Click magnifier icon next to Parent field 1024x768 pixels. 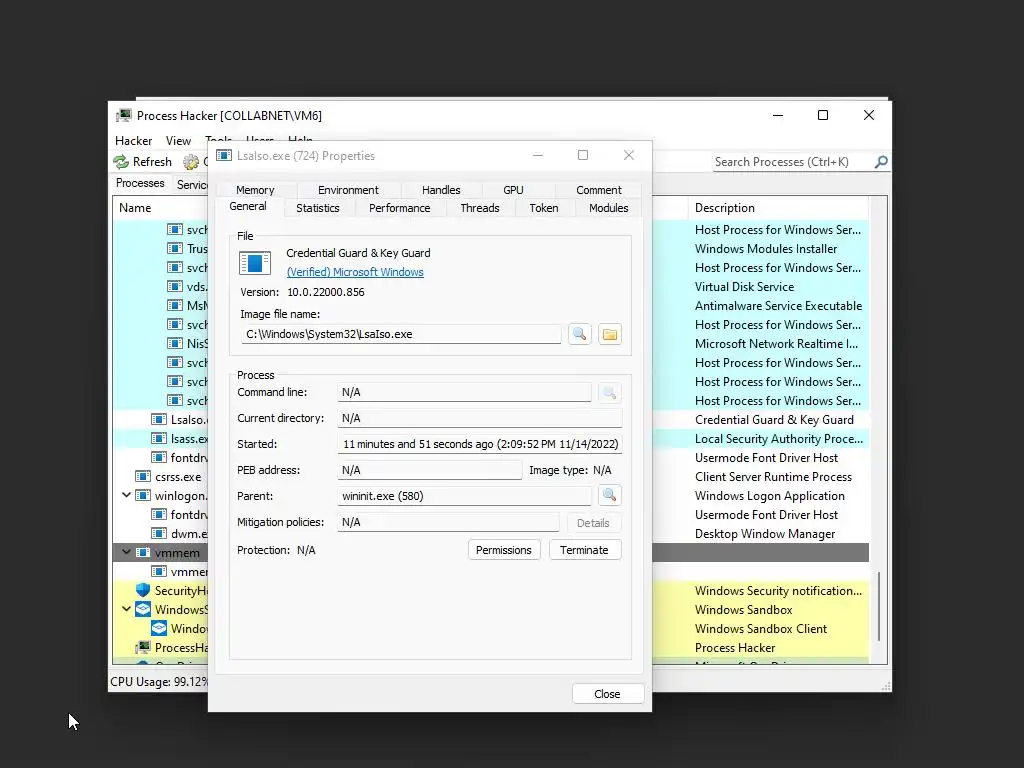pyautogui.click(x=609, y=495)
